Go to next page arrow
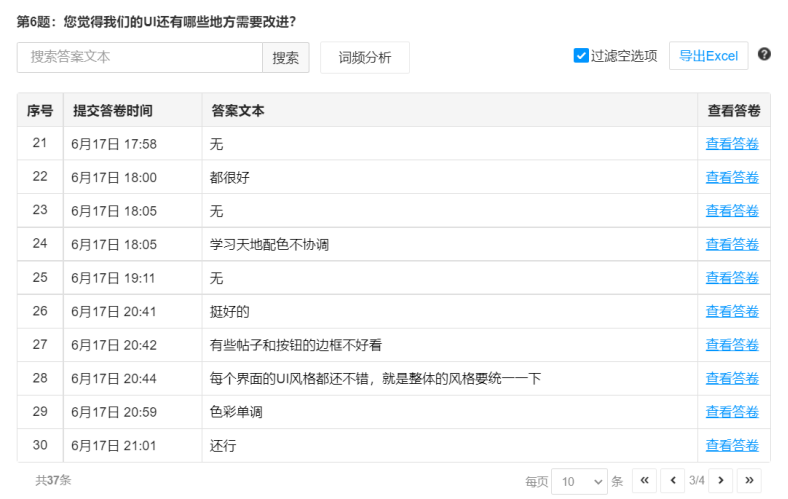This screenshot has width=788, height=499. (x=720, y=480)
